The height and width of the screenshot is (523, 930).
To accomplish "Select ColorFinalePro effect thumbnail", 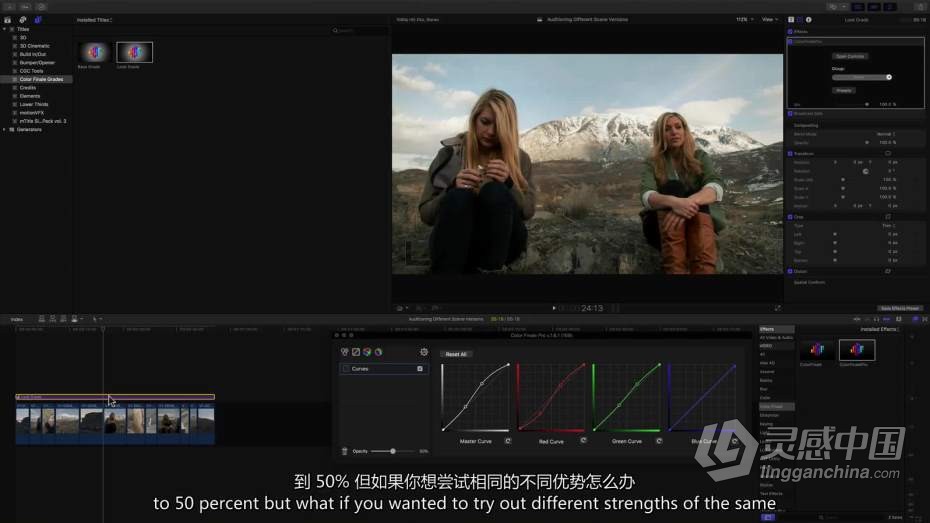I will 857,350.
